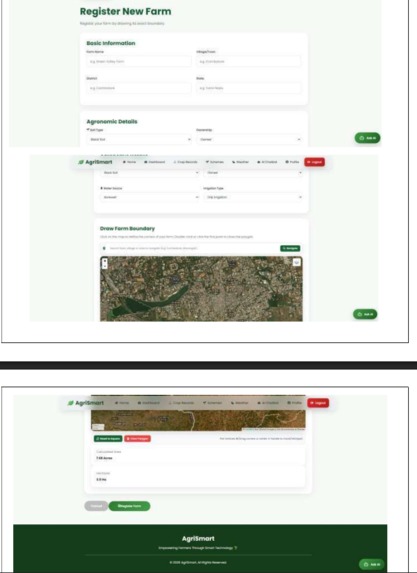Focus the map village search field

pyautogui.click(x=193, y=248)
